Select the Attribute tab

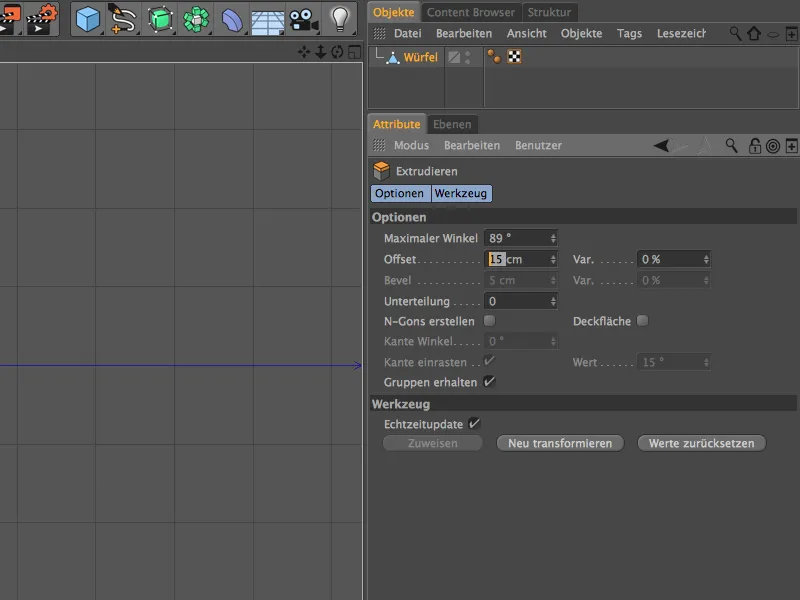point(396,124)
